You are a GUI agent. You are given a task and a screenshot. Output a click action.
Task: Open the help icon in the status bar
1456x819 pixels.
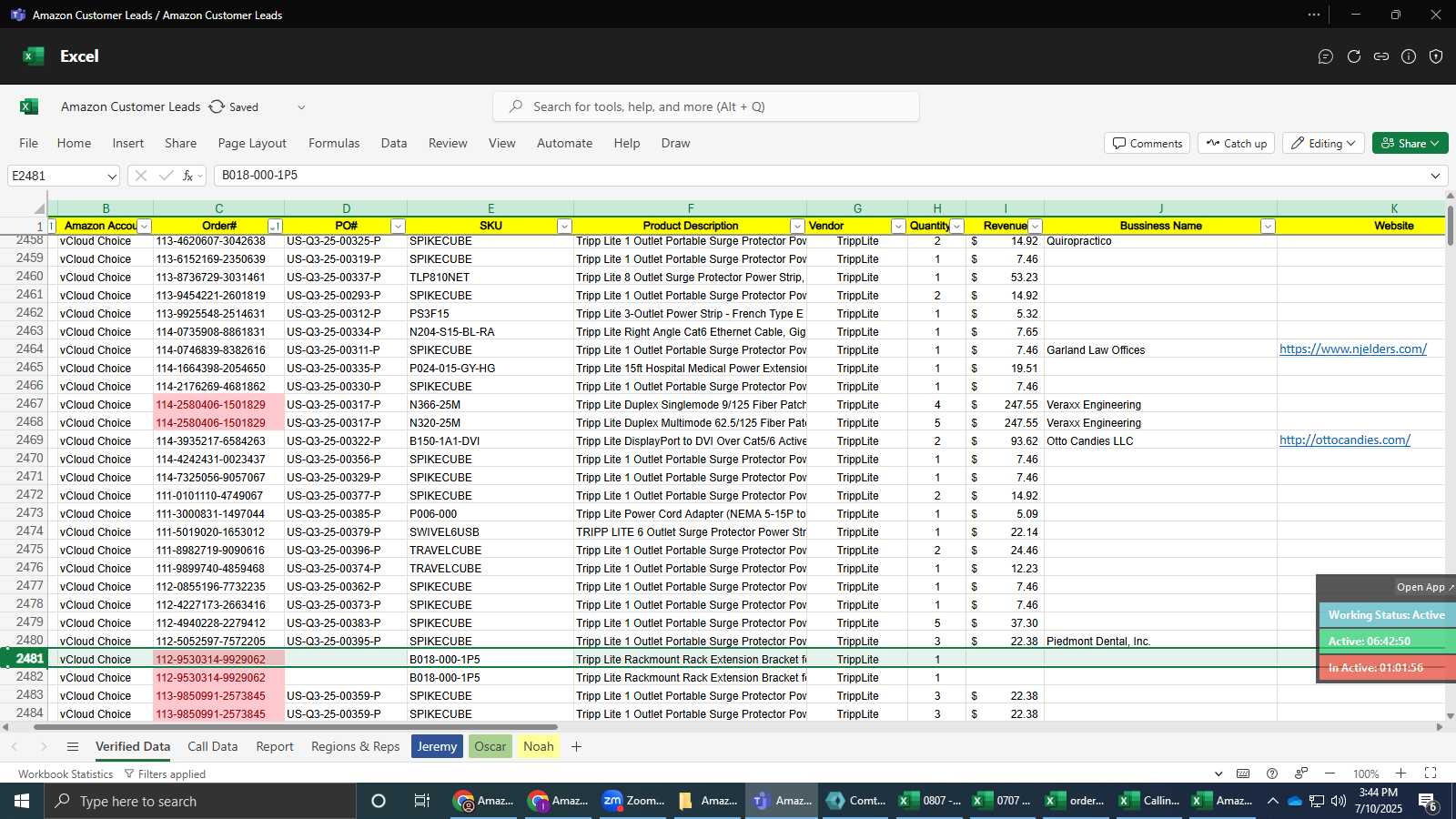click(x=1272, y=773)
